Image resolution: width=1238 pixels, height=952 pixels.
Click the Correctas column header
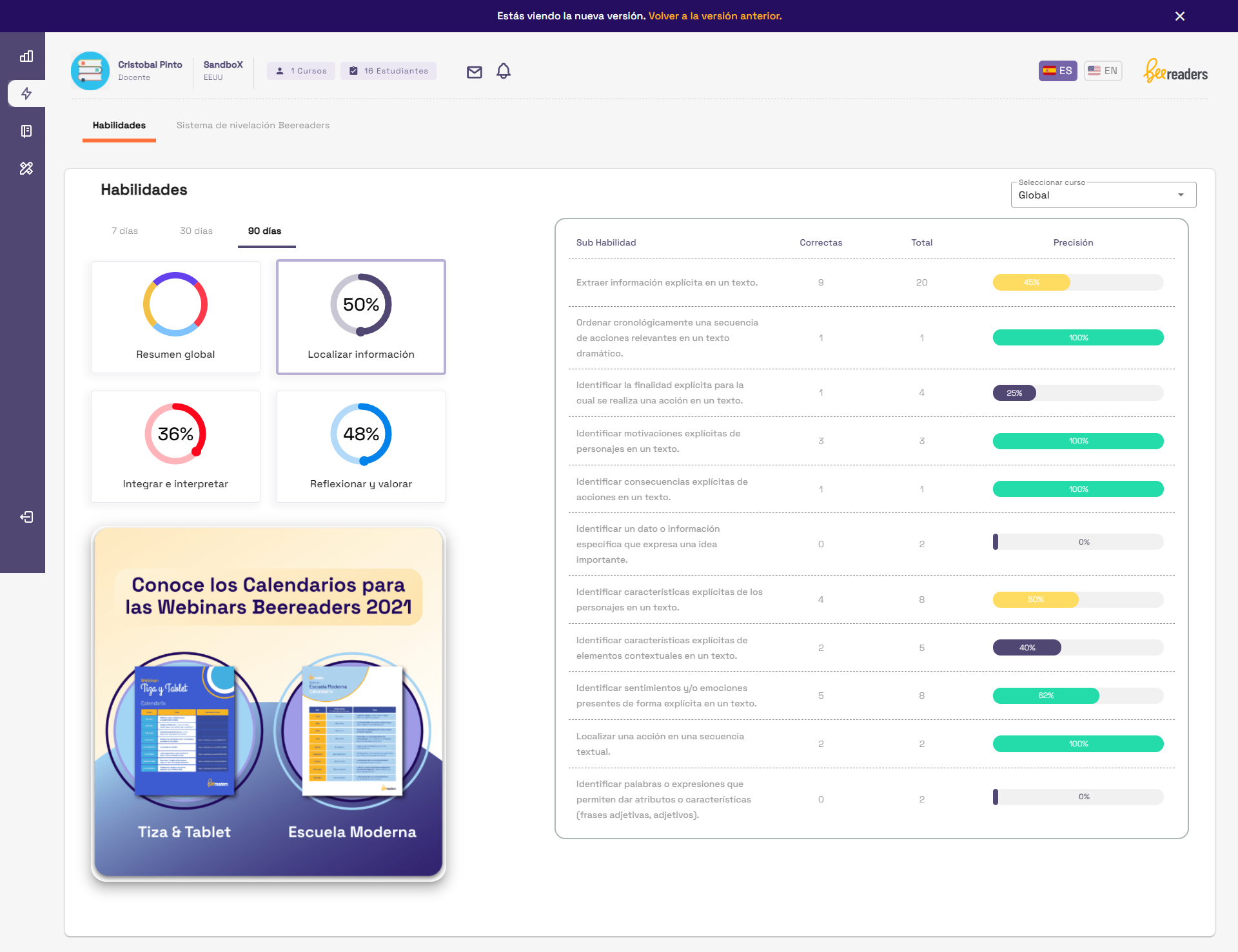point(821,242)
